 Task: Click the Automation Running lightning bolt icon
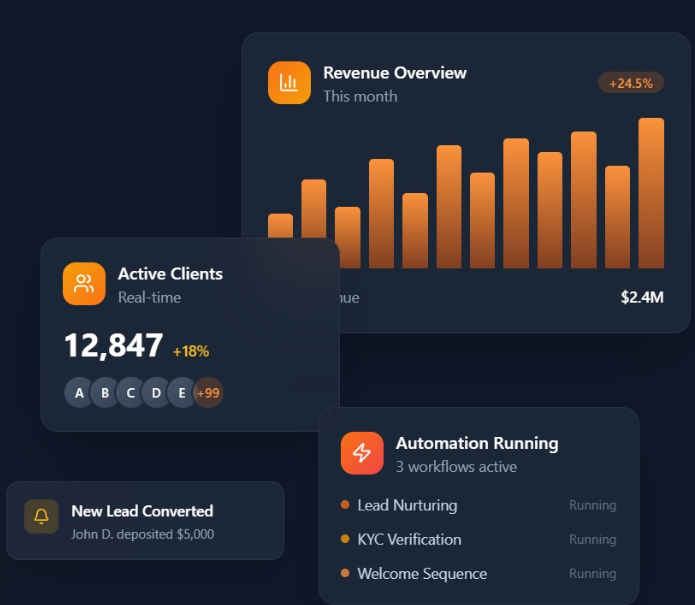coord(362,453)
